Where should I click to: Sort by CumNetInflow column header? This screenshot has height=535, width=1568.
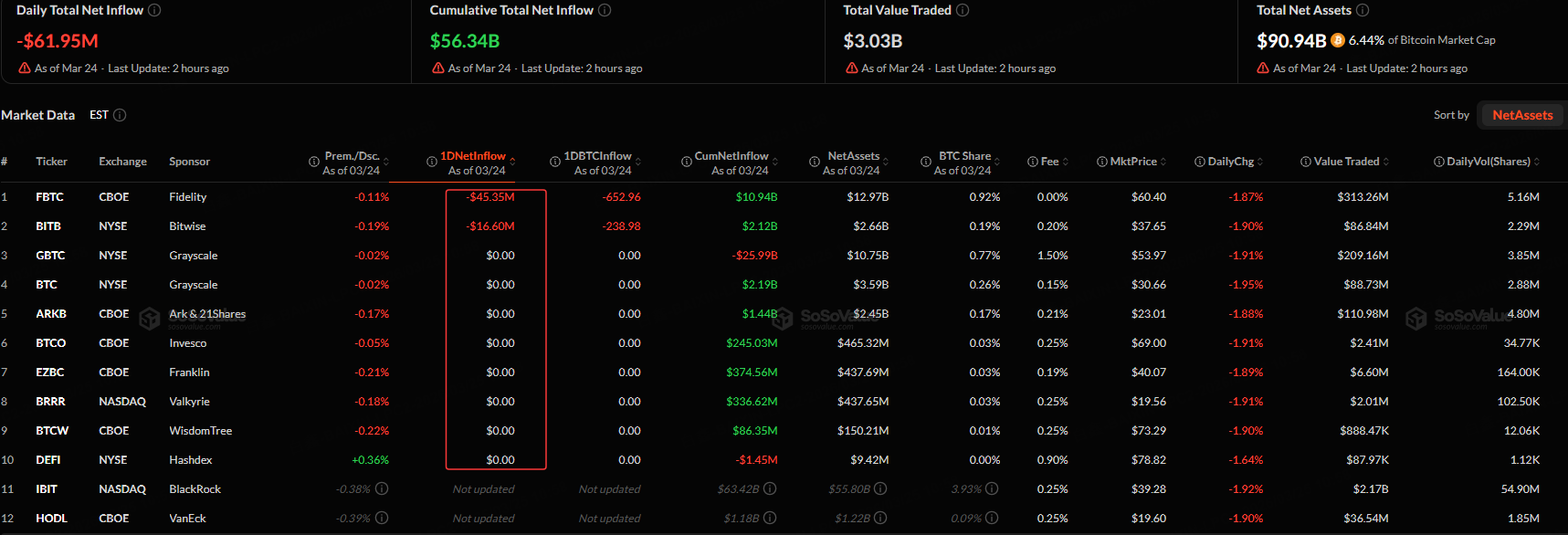point(731,156)
